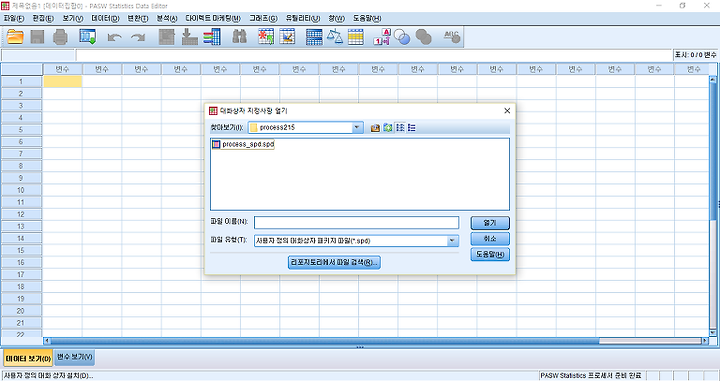
Task: Click the Weight cases scales icon
Action: (335, 37)
